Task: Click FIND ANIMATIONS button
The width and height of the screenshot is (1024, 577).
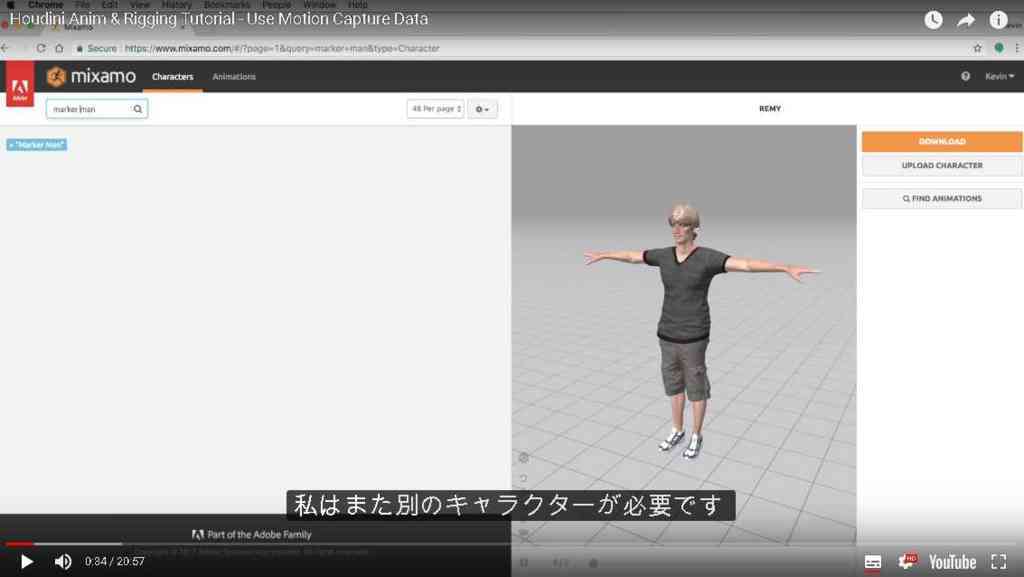Action: pos(942,198)
